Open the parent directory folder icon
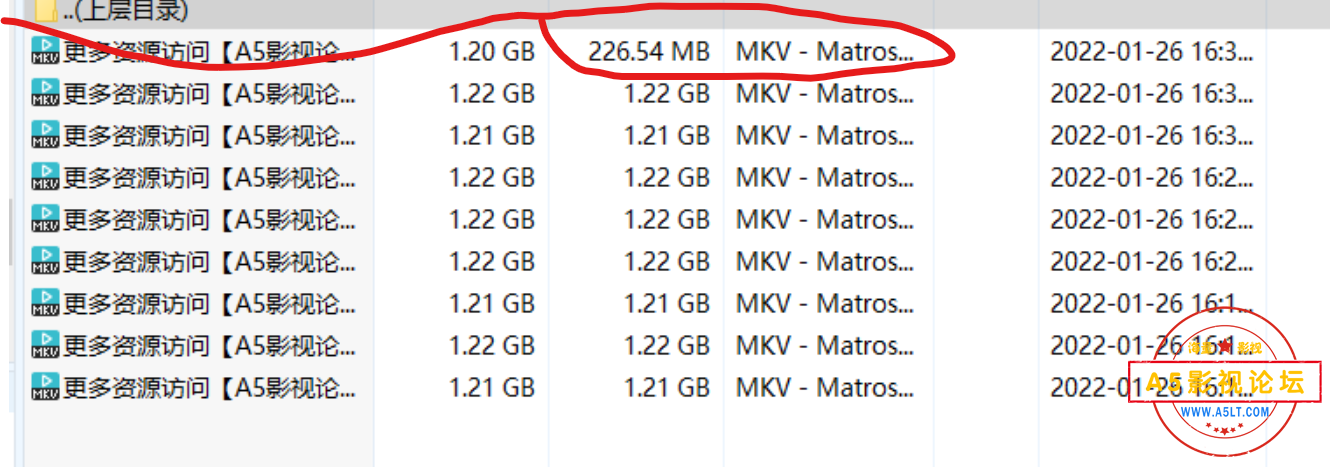 (45, 11)
